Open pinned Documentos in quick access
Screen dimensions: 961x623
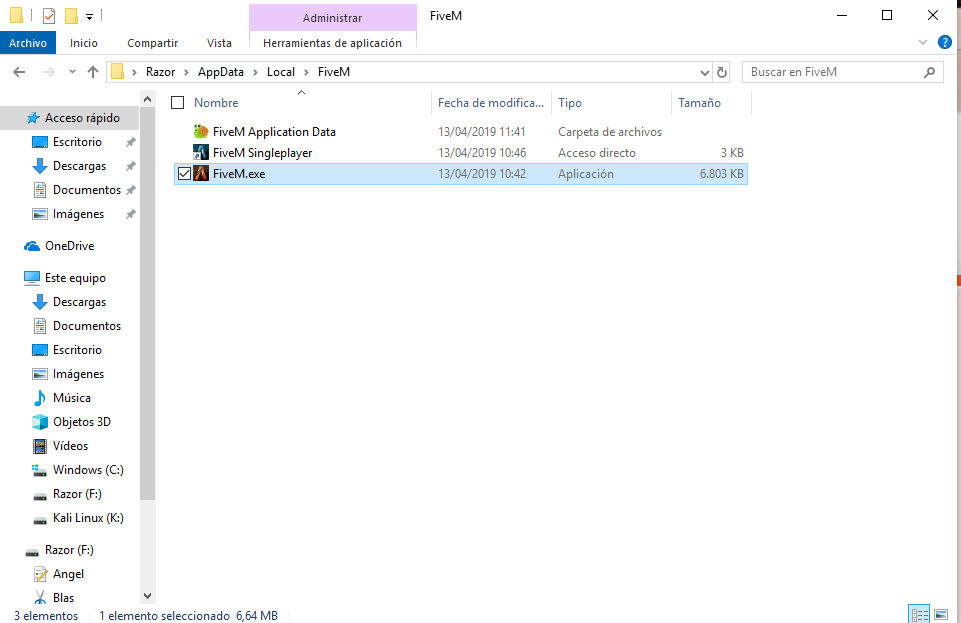(86, 190)
